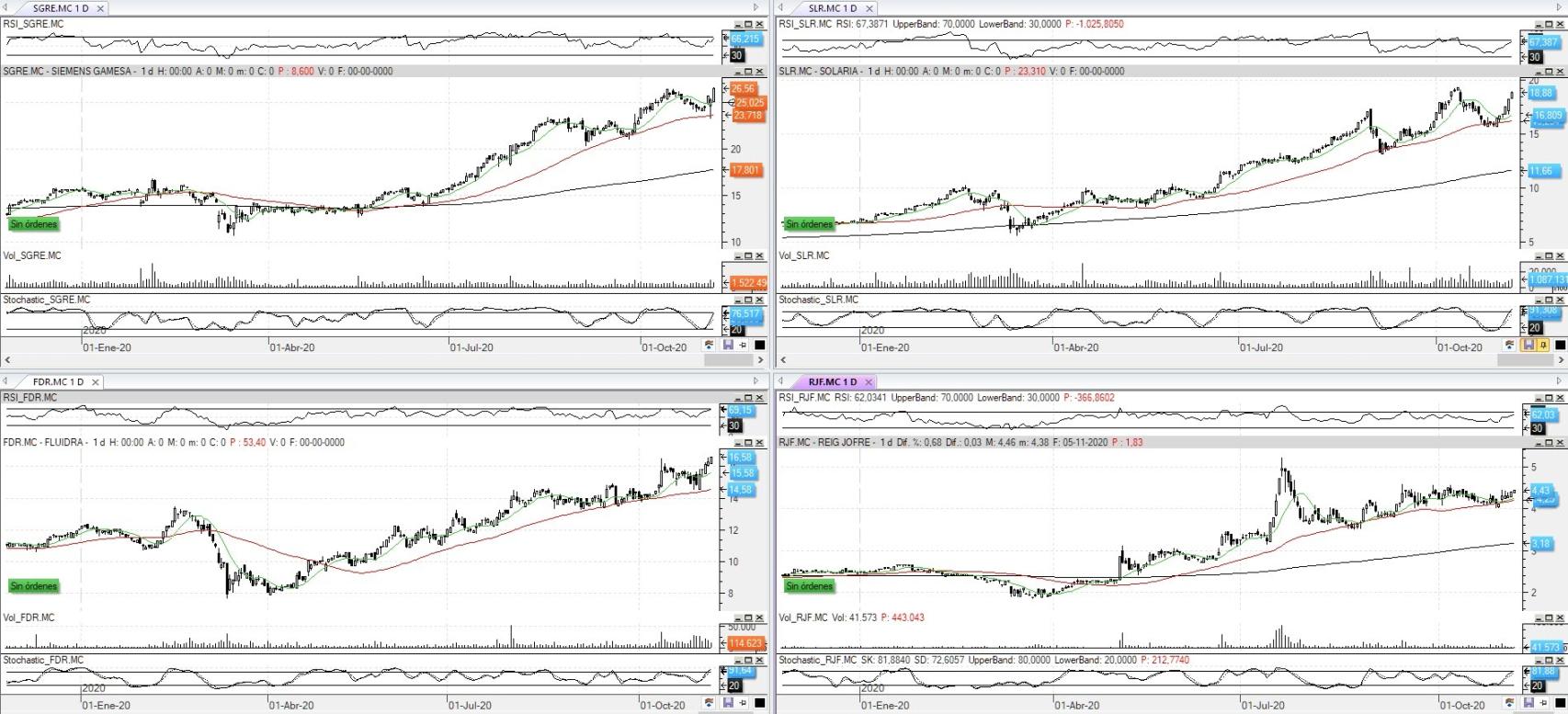
Task: Maximize the RSI_FDR.MC indicator panel
Action: coord(749,398)
